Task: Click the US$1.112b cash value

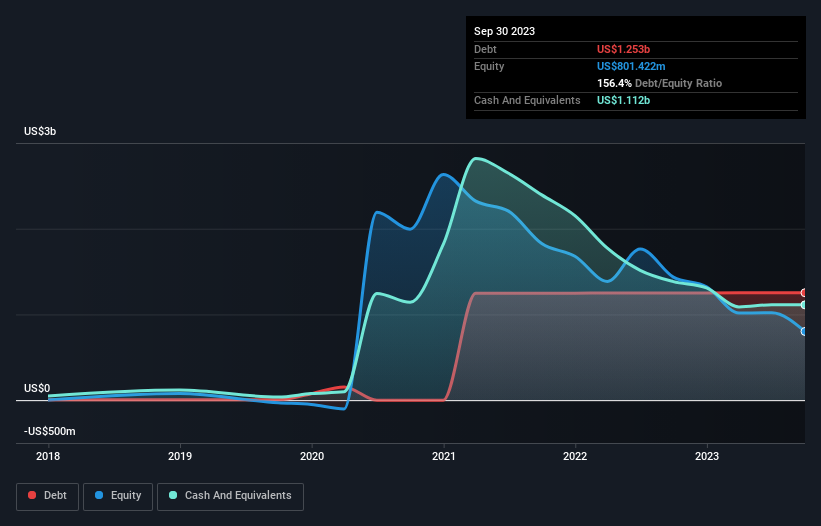Action: 623,100
